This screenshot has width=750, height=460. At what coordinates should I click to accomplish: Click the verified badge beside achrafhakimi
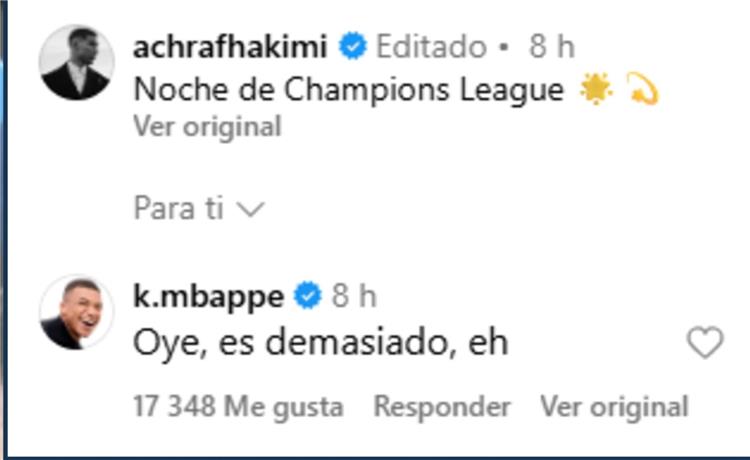tap(352, 46)
